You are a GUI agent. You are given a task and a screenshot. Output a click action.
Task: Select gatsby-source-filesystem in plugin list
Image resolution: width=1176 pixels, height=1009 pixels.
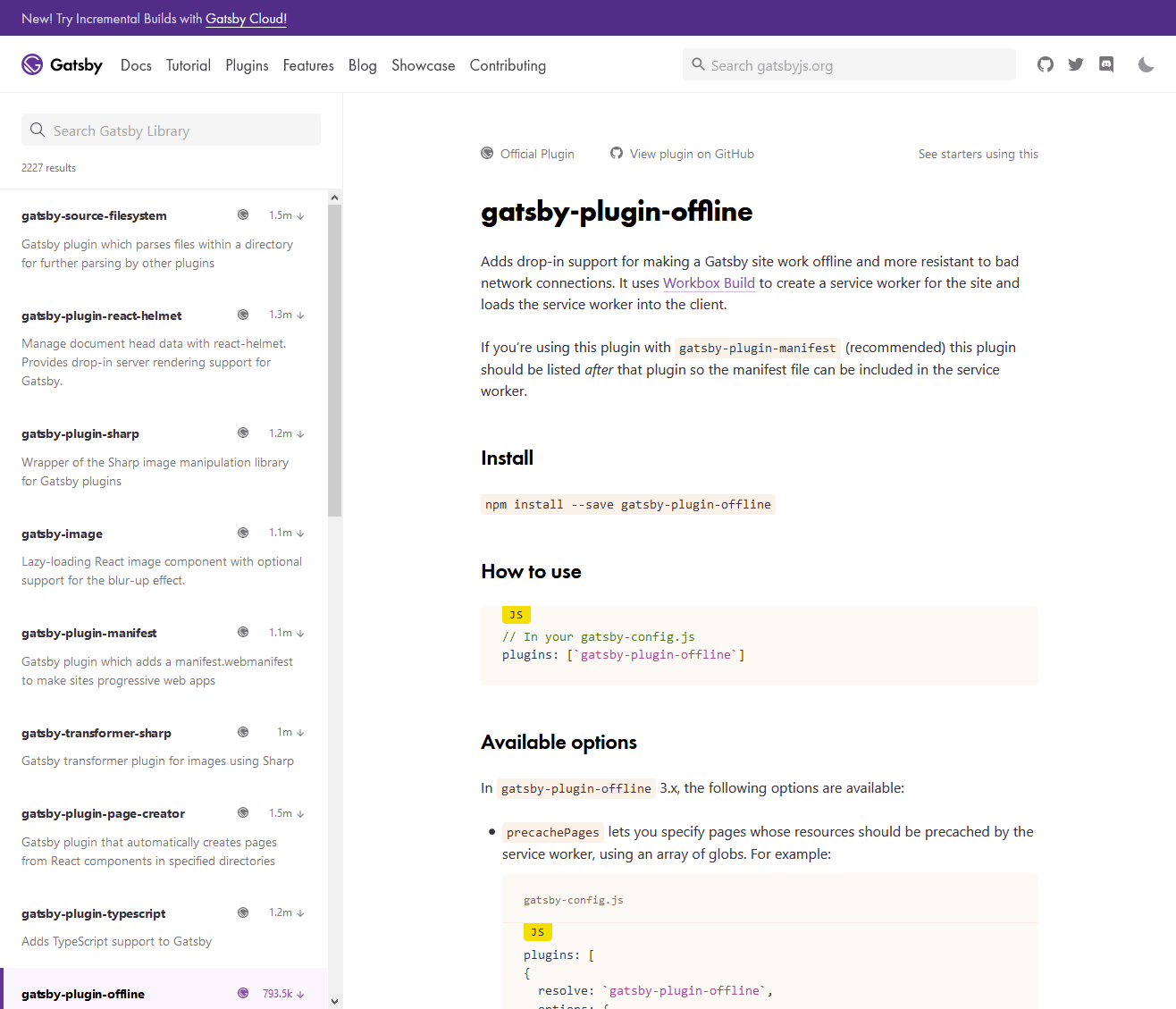pyautogui.click(x=94, y=215)
